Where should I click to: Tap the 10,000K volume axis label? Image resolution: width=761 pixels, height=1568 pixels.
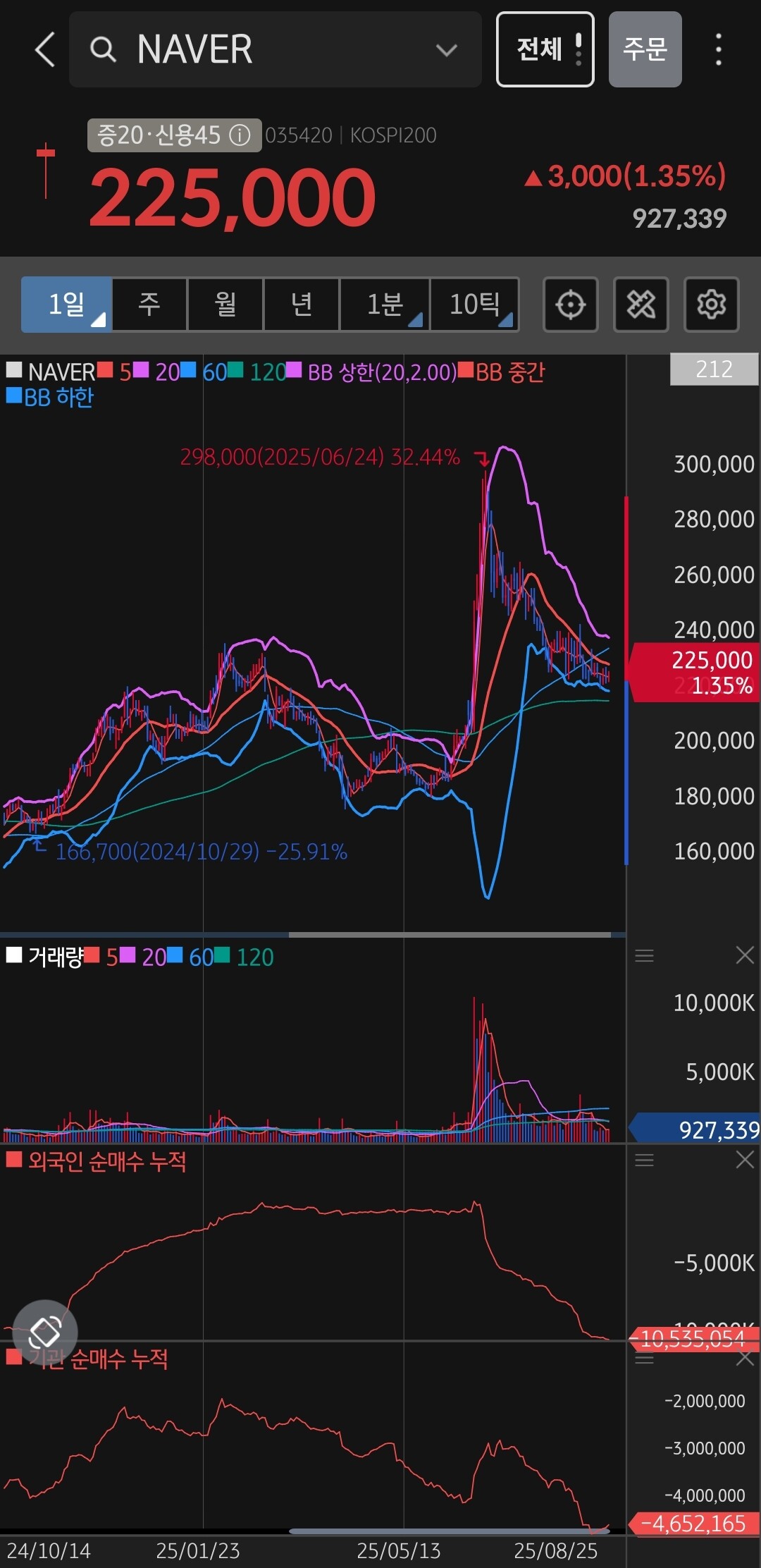[714, 1003]
